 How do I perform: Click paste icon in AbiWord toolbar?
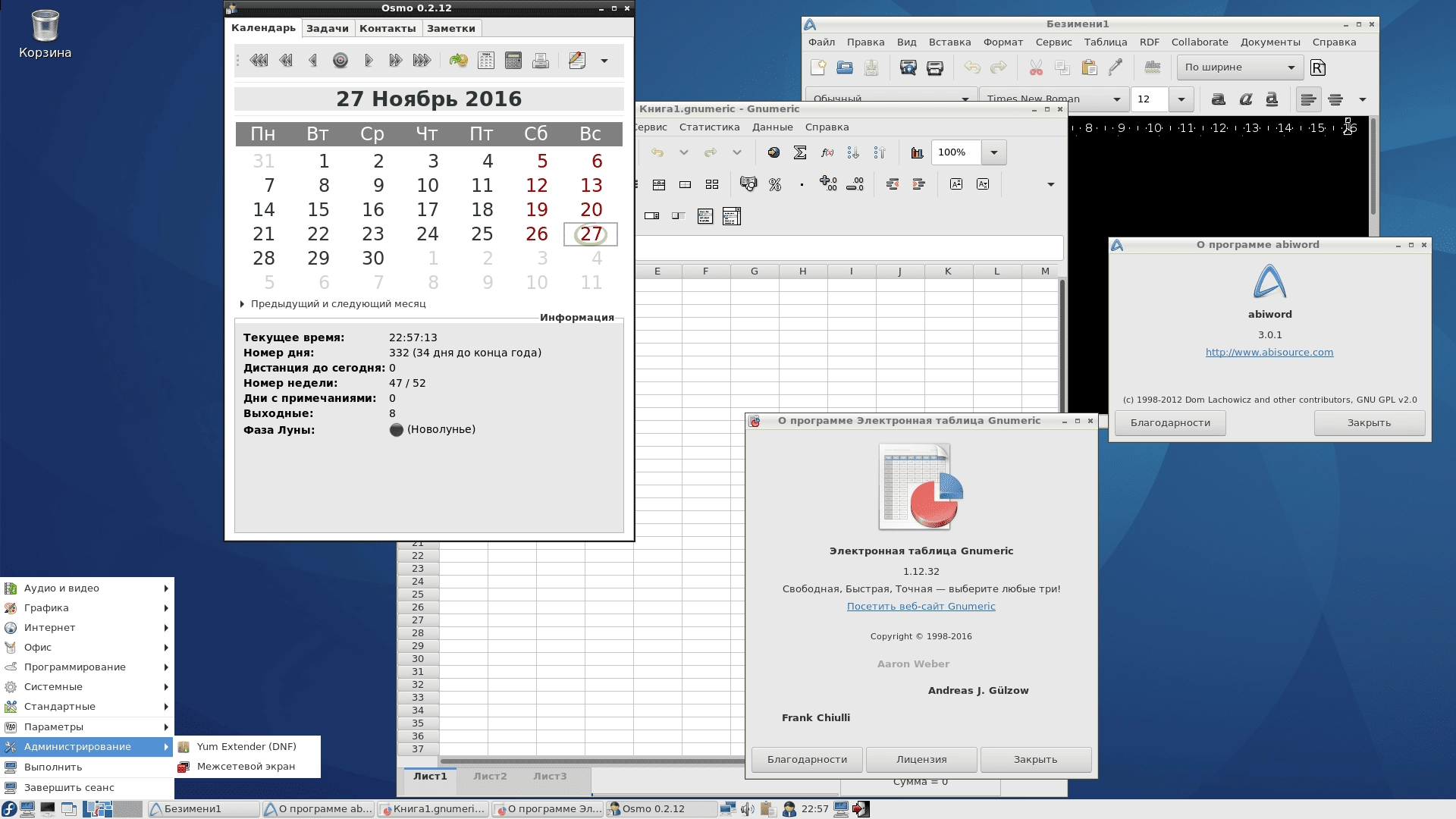(x=1089, y=67)
